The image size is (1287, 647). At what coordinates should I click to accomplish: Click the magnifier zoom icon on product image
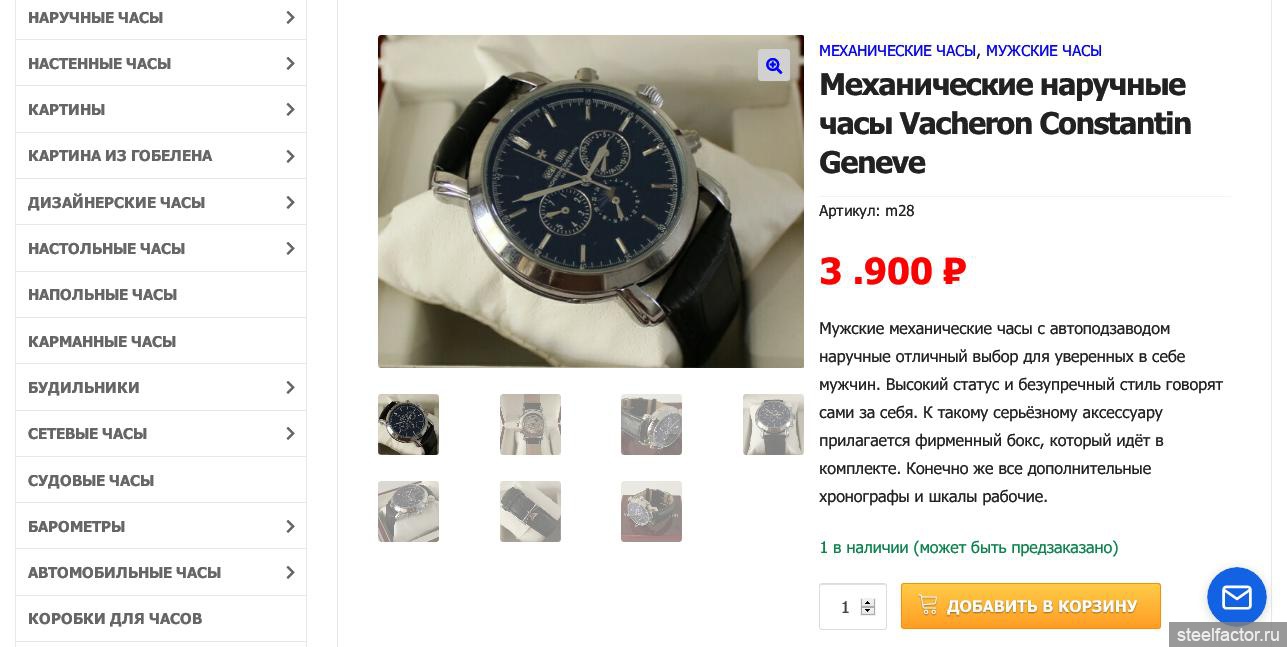[x=774, y=65]
